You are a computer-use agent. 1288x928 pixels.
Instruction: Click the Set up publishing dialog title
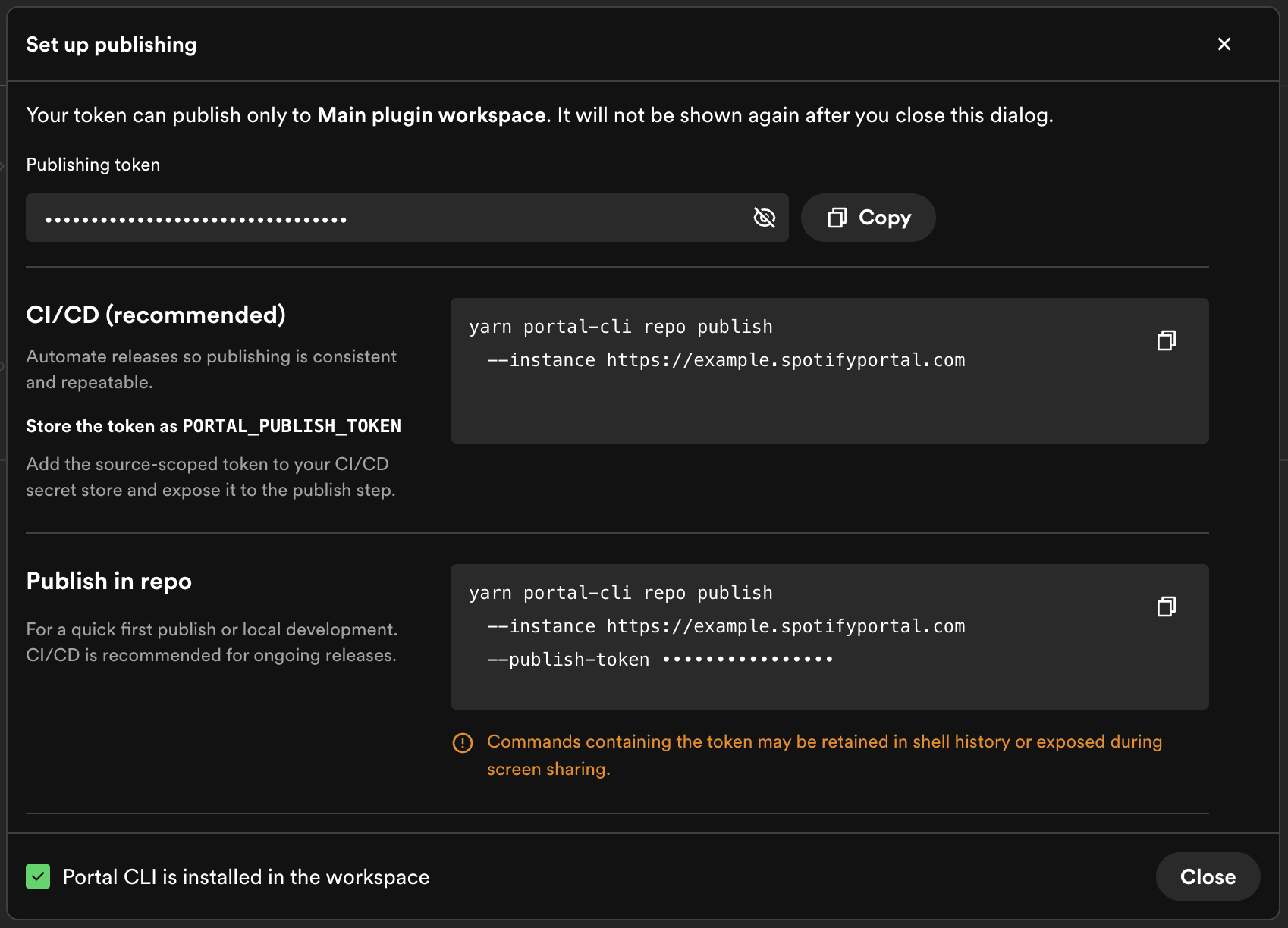pos(112,45)
